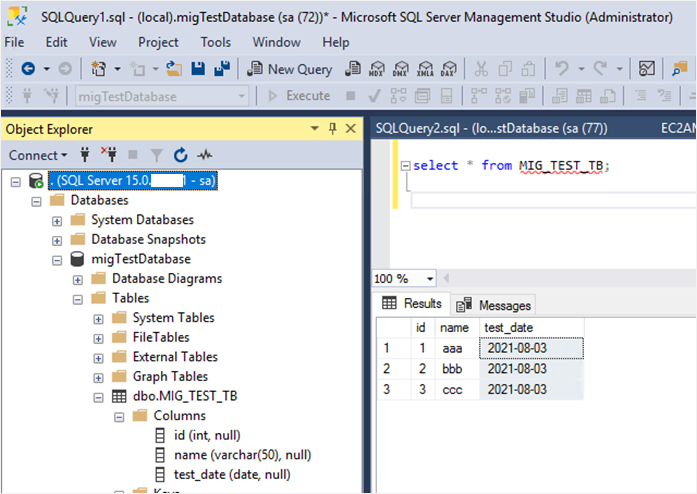Expand the Database Diagrams folder
The width and height of the screenshot is (697, 494).
click(78, 280)
